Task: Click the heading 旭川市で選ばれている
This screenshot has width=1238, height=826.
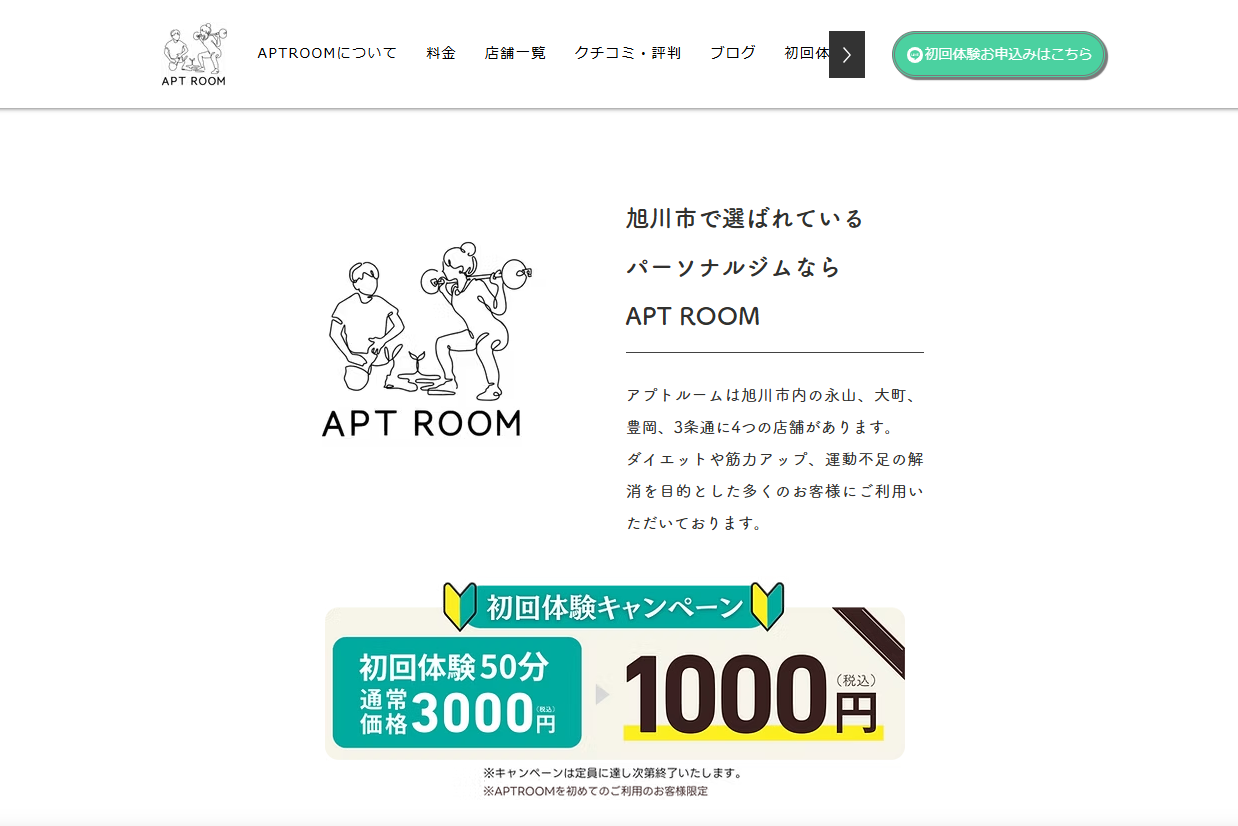Action: click(745, 218)
